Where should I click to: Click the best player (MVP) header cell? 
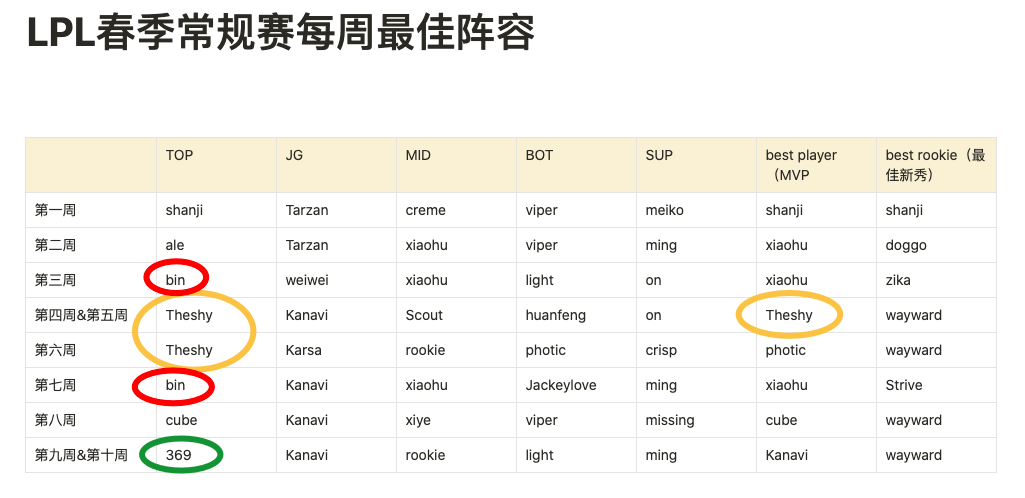click(802, 165)
